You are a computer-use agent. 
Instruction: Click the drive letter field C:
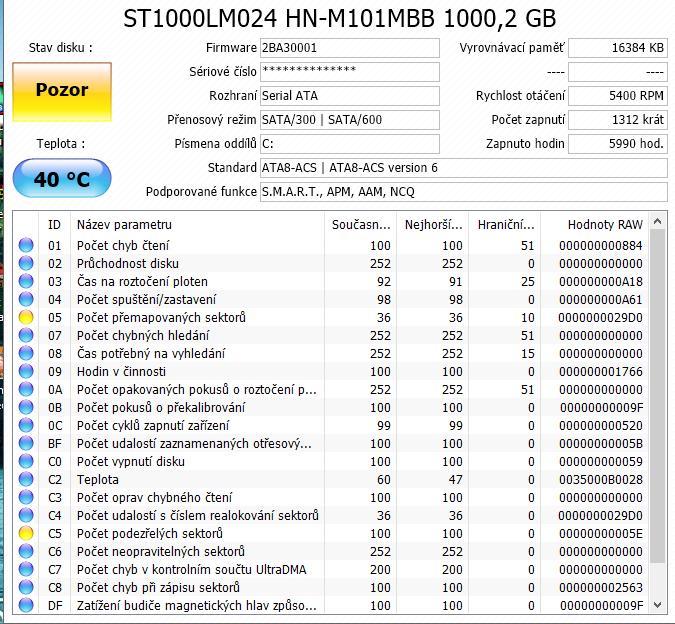(350, 144)
